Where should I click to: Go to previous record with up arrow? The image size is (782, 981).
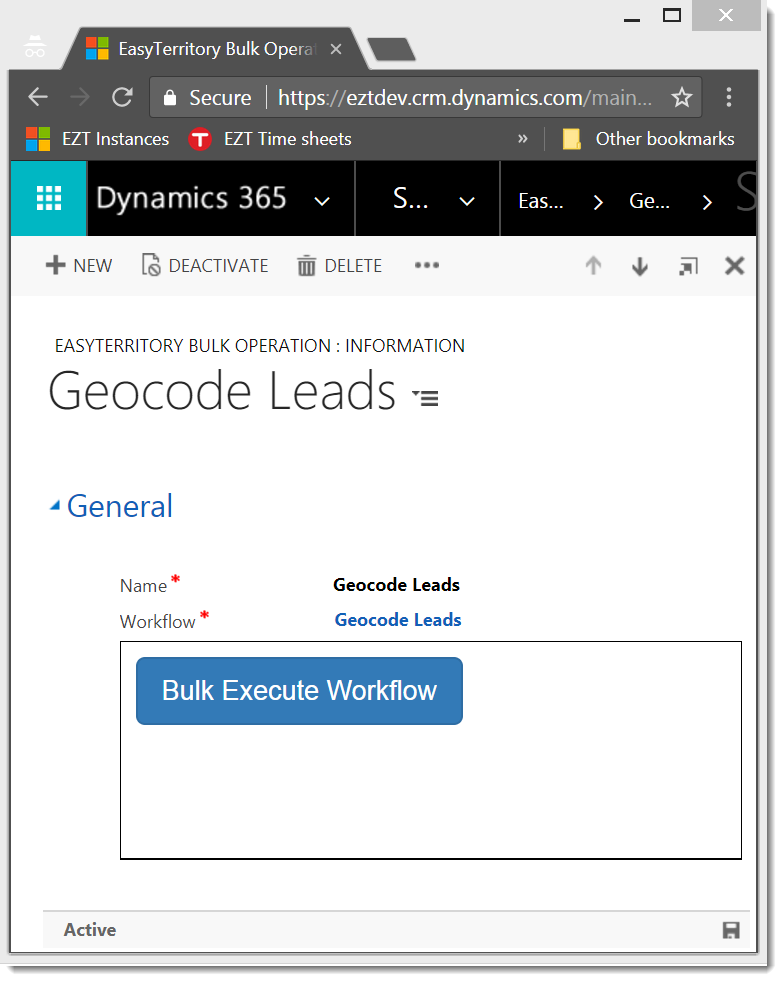pos(593,266)
